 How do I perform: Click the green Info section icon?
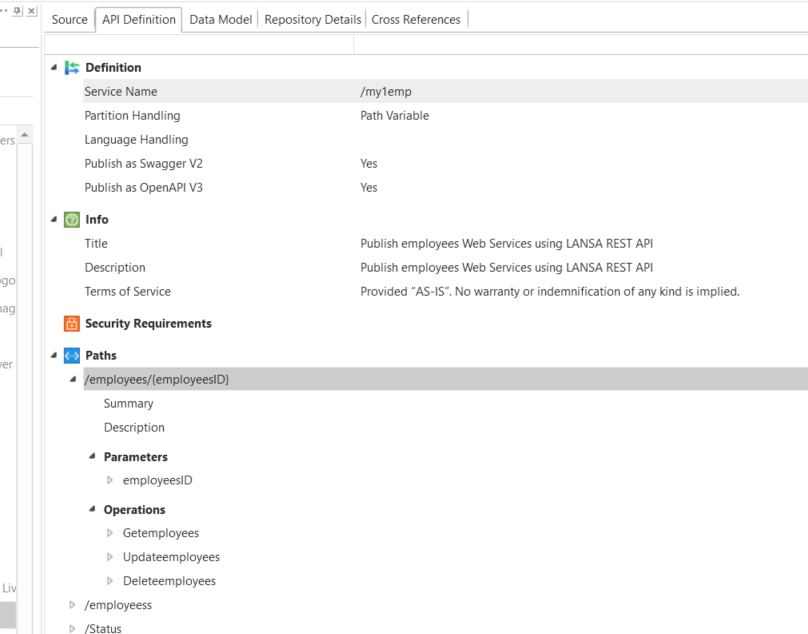pyautogui.click(x=71, y=220)
